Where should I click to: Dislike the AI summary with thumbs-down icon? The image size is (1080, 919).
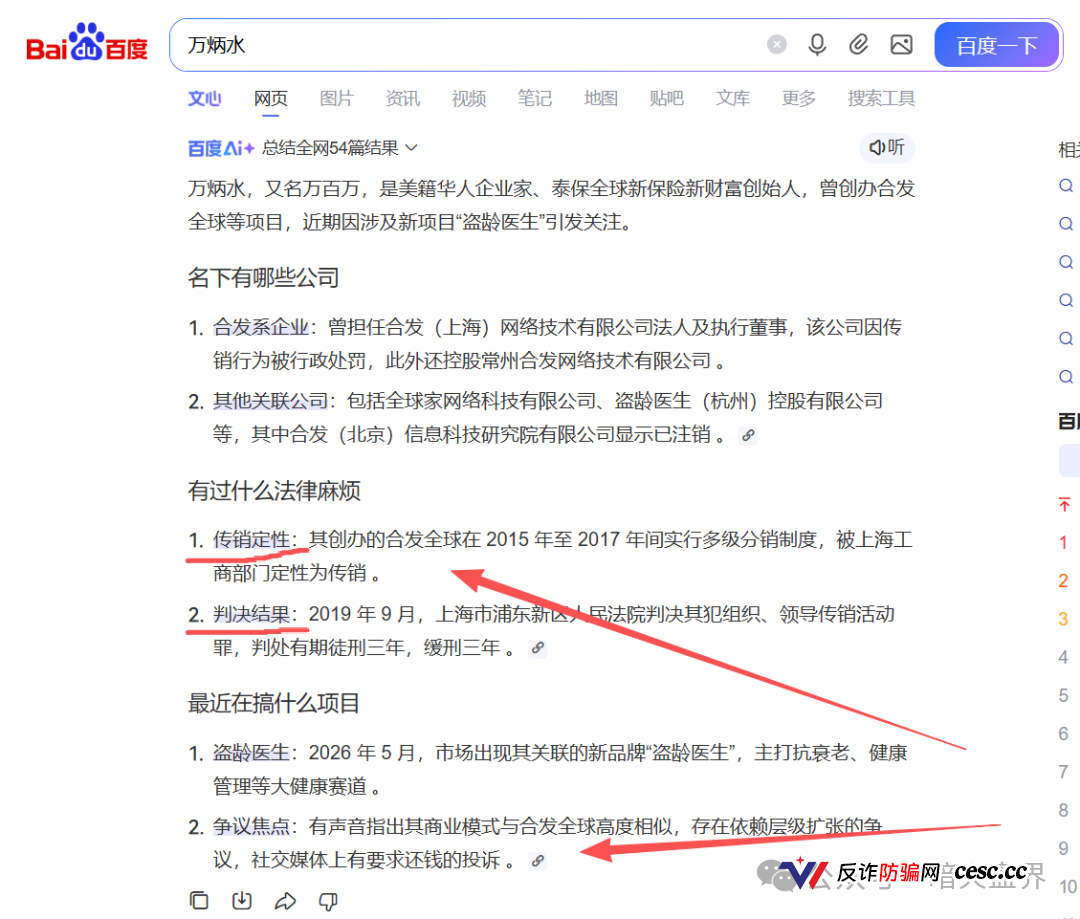(x=329, y=900)
